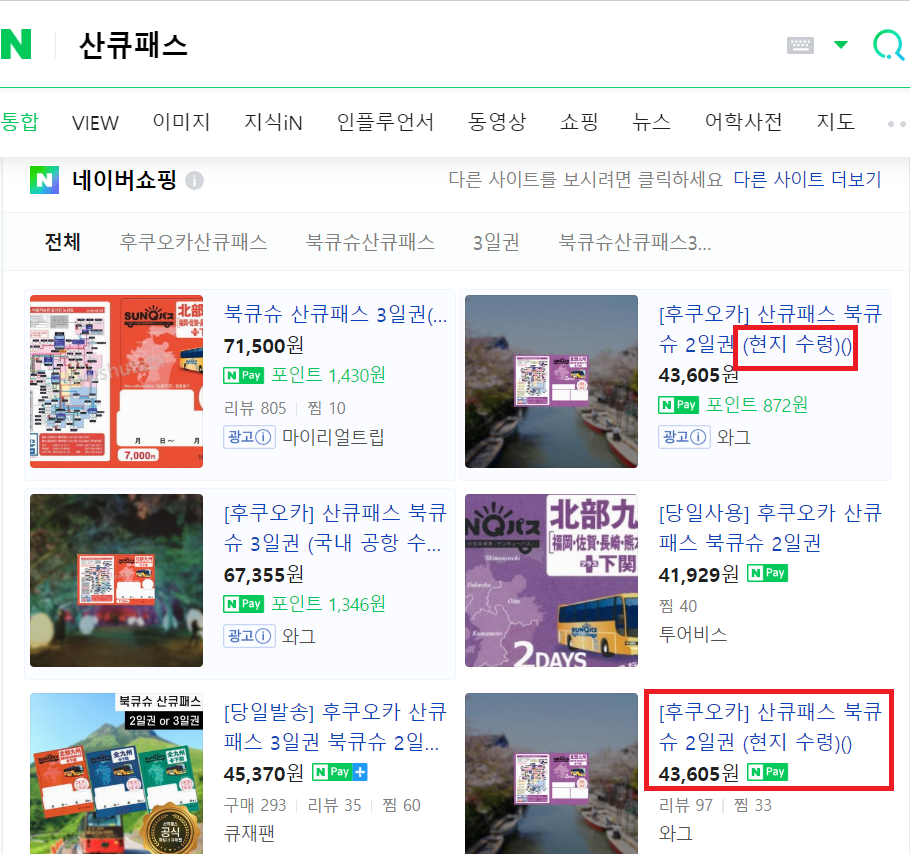Viewport: 910px width, 854px height.
Task: Click the green search magnifier icon
Action: 889,45
